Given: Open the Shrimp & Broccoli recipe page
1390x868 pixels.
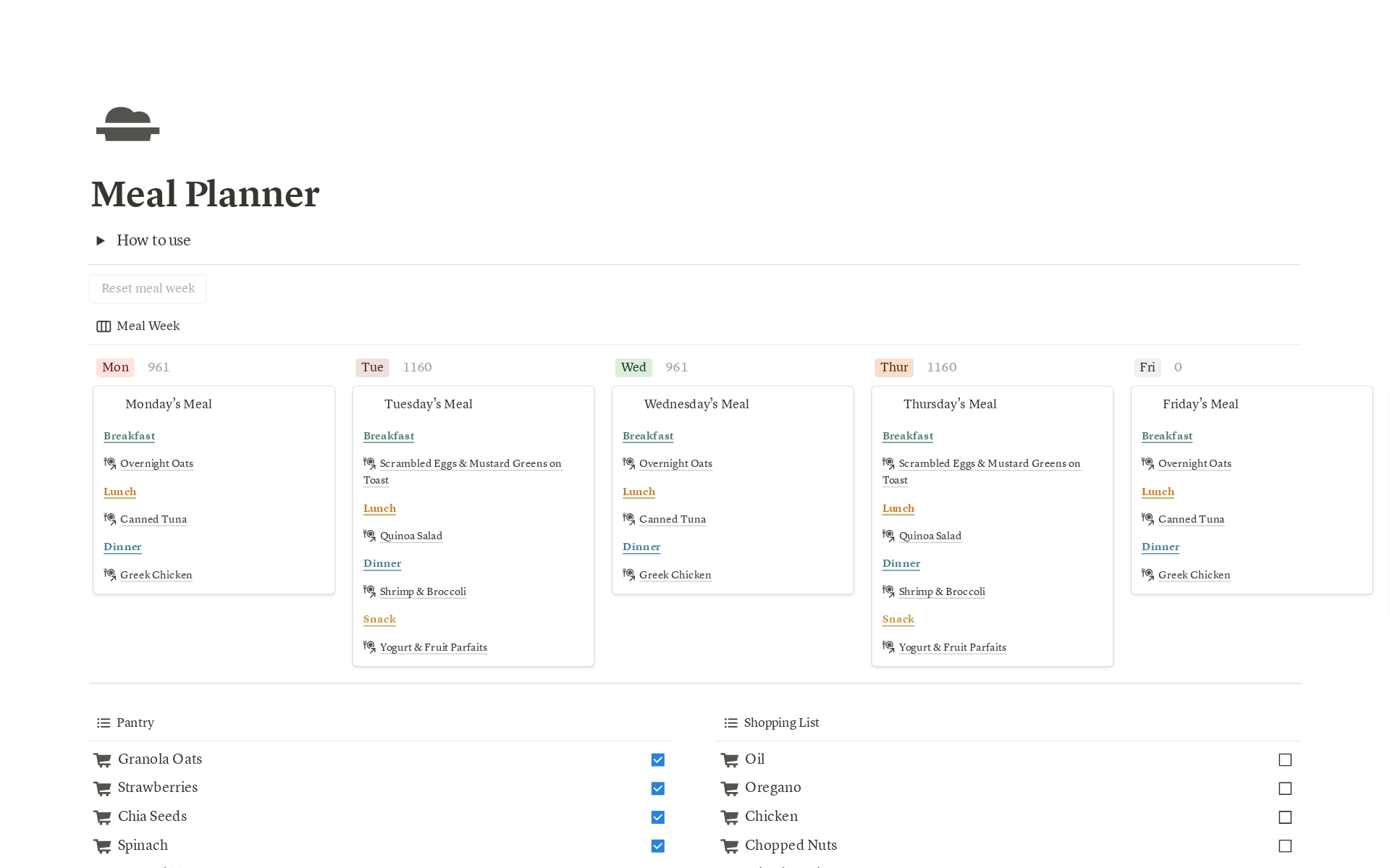Looking at the screenshot, I should click(423, 591).
